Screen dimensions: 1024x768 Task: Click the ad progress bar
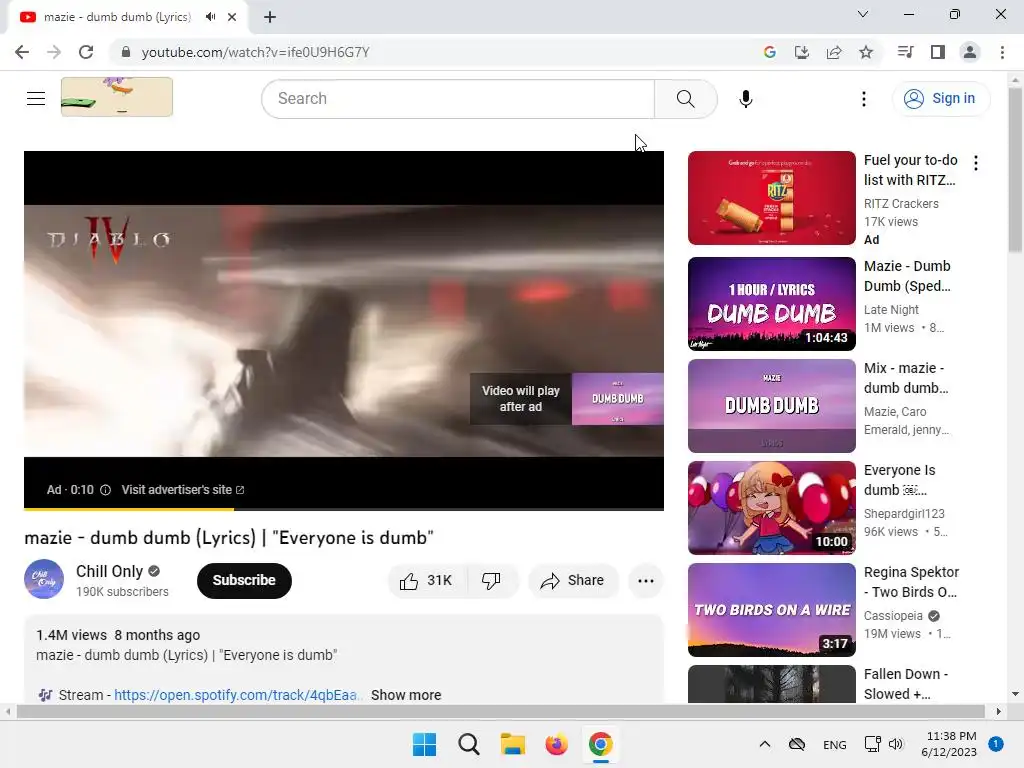click(344, 508)
